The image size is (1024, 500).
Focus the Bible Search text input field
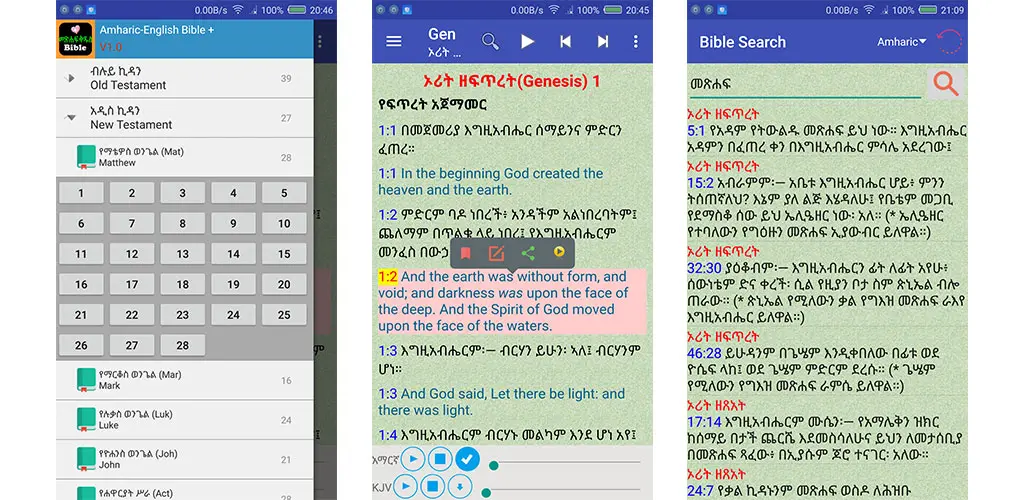pyautogui.click(x=805, y=84)
